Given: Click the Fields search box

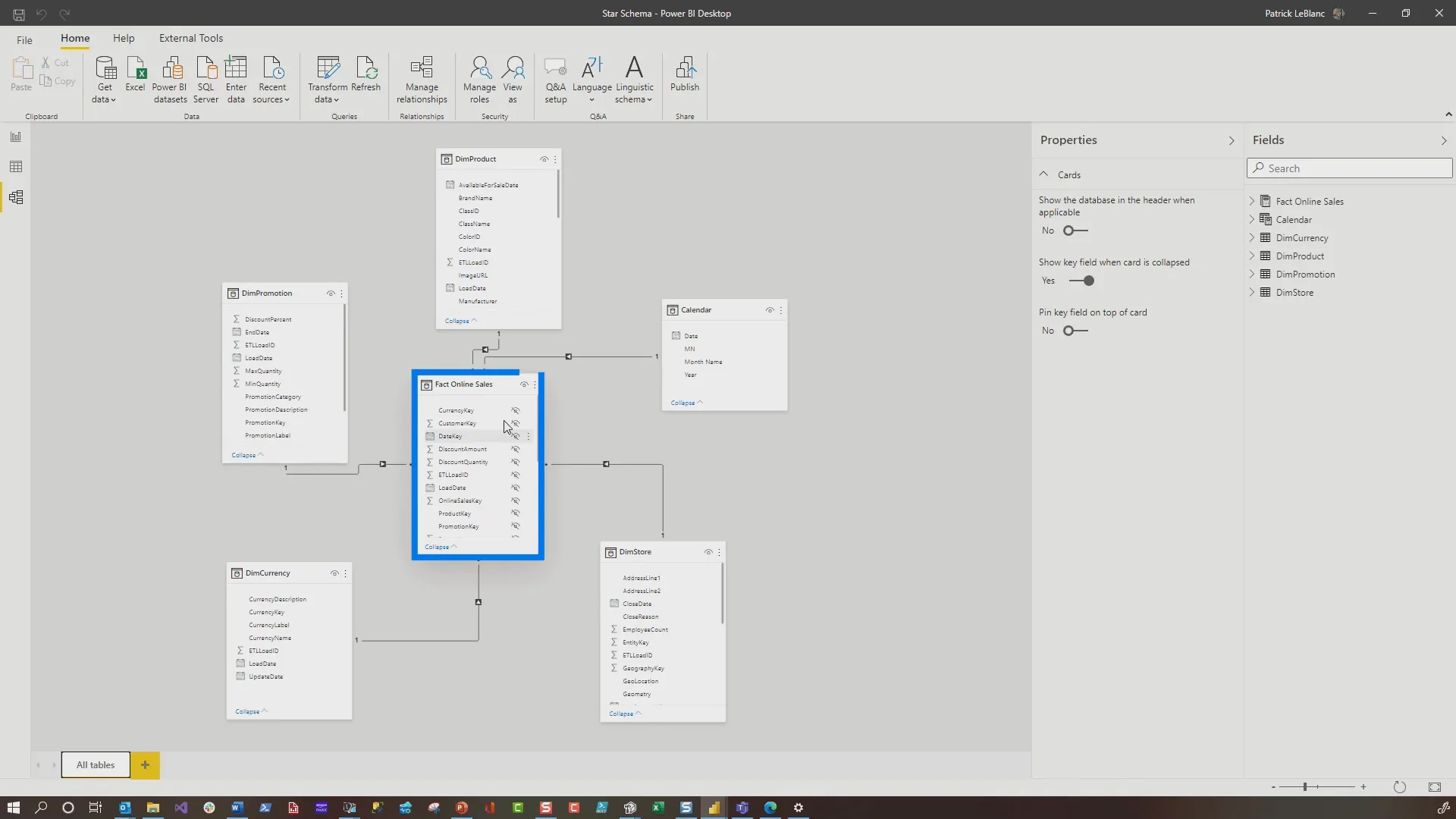Looking at the screenshot, I should coord(1350,168).
